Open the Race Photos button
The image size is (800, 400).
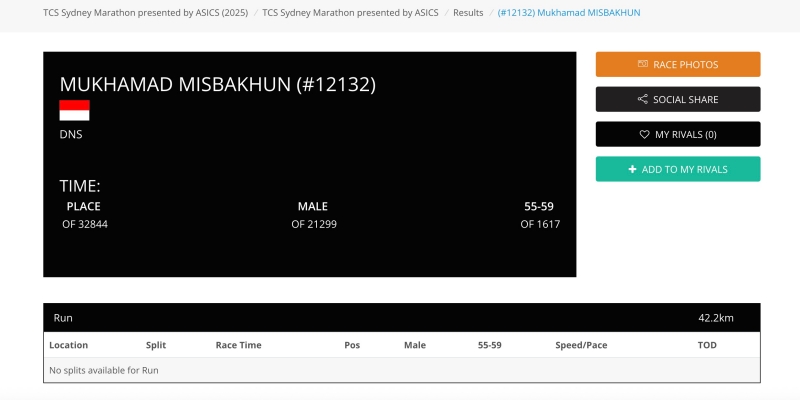678,65
